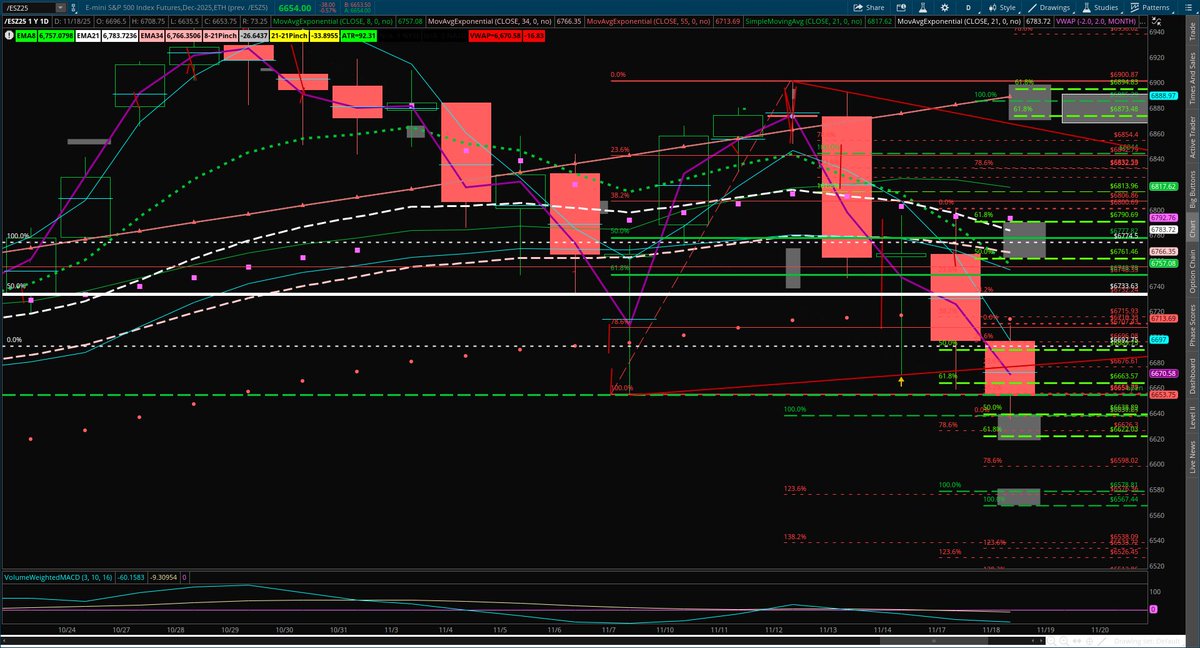
Task: Click the ATR=92.31 label
Action: coord(359,35)
